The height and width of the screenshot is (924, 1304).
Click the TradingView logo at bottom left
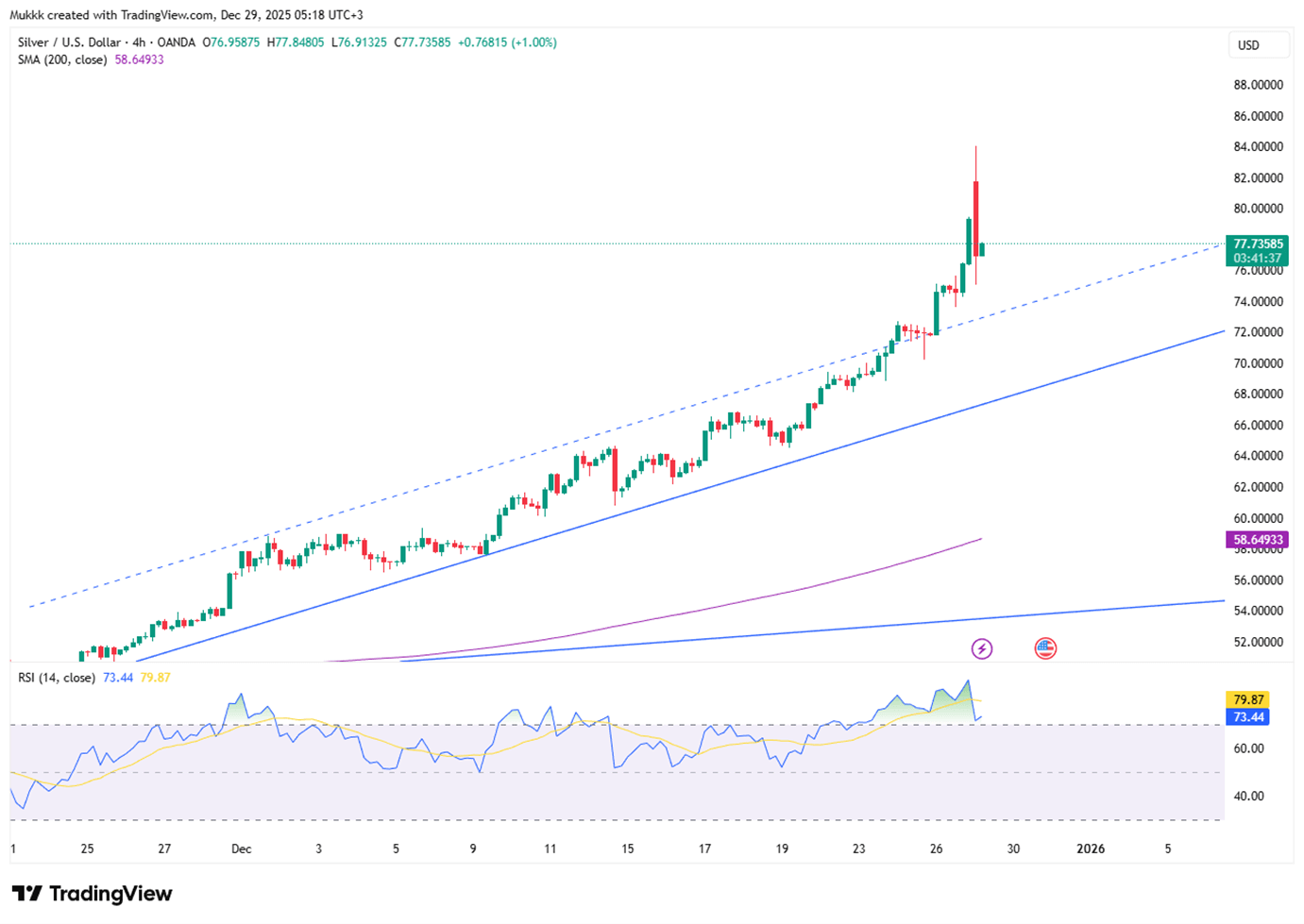pyautogui.click(x=92, y=894)
